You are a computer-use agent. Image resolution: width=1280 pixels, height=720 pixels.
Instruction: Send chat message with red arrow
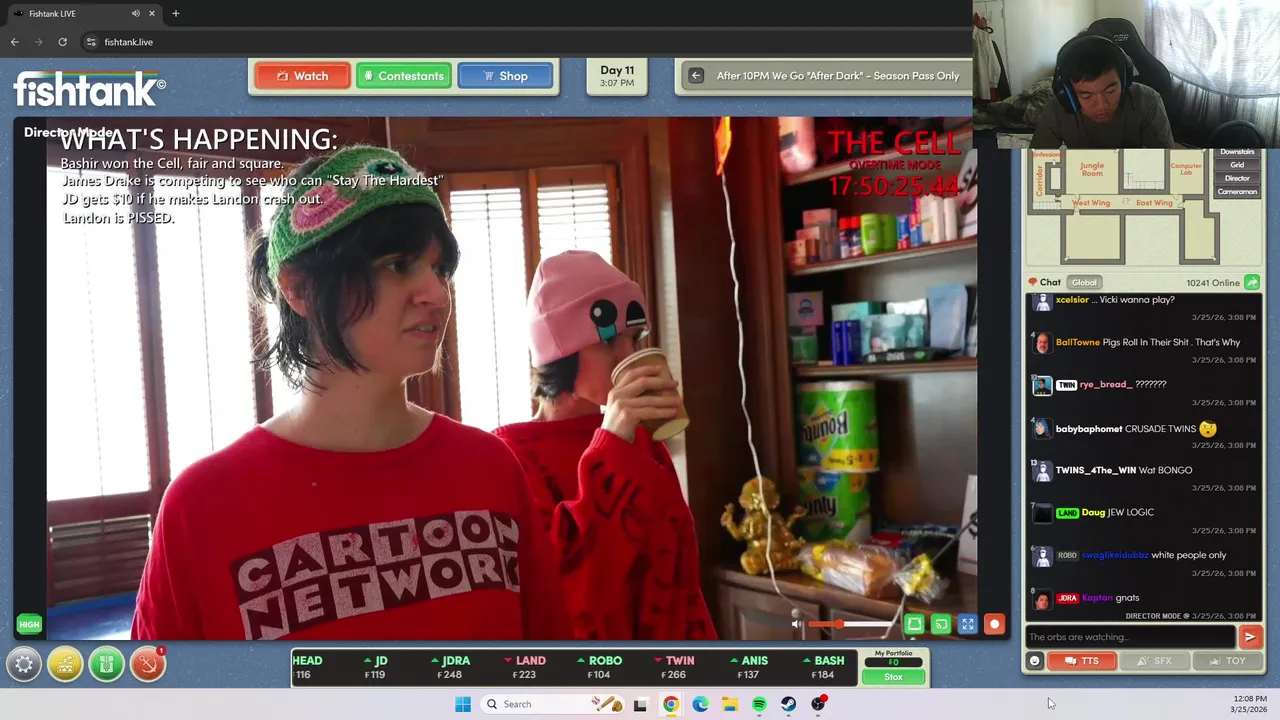(x=1250, y=637)
